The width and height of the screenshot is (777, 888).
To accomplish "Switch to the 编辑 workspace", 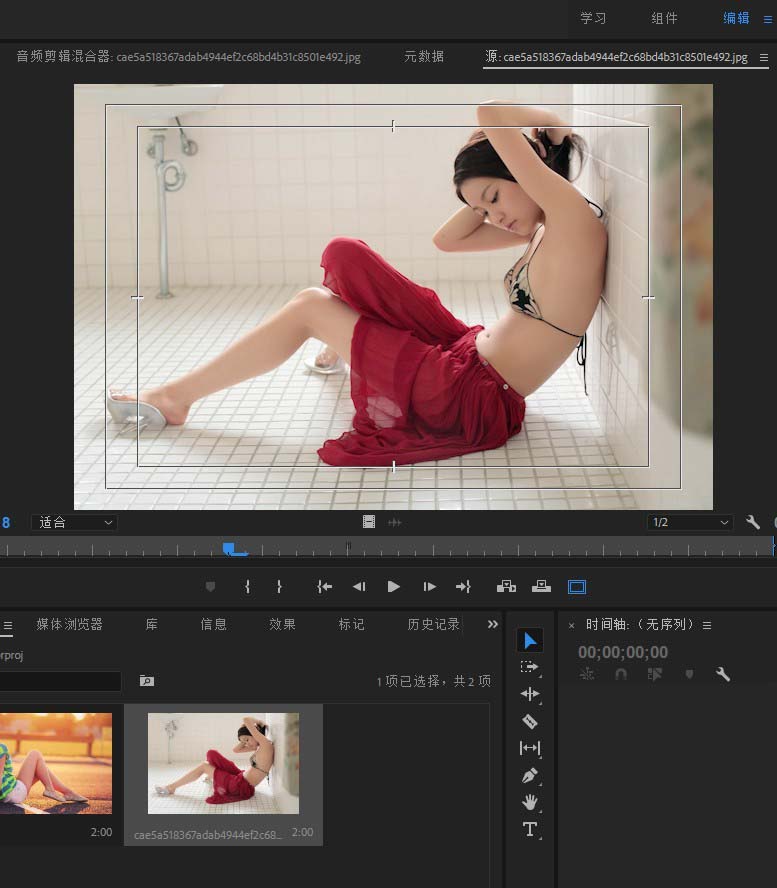I will pos(736,18).
